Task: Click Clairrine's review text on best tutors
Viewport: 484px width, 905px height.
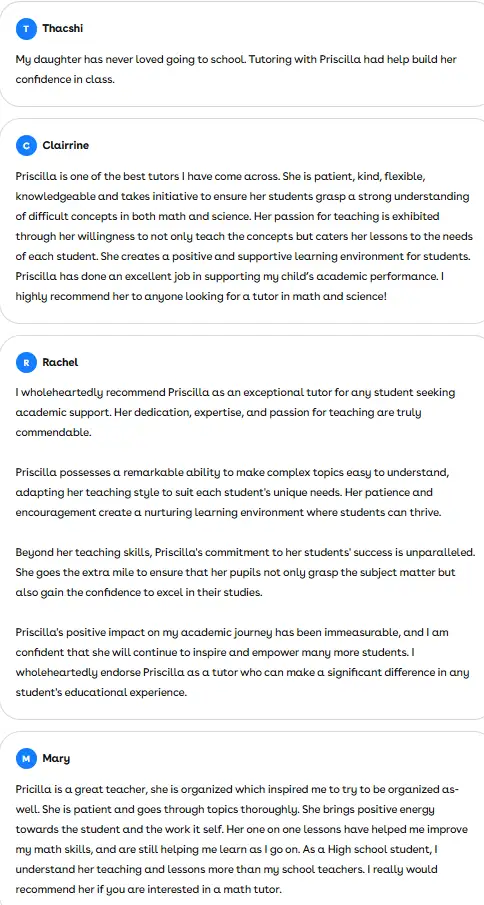Action: click(245, 236)
